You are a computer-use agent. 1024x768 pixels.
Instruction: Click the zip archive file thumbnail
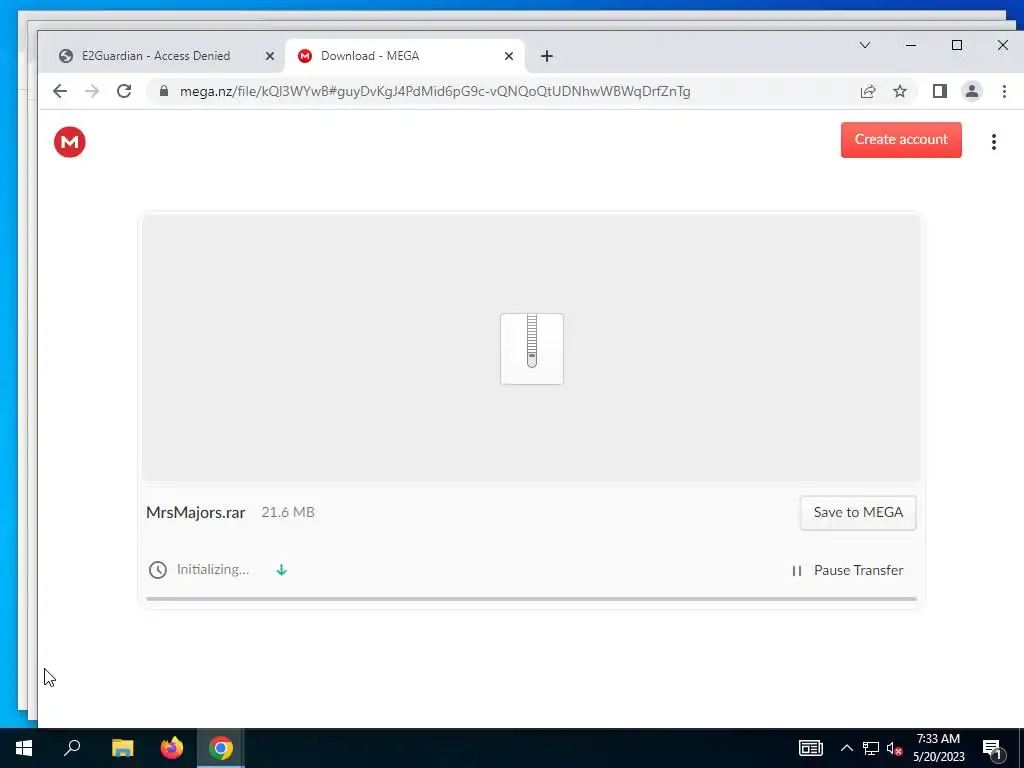(x=532, y=349)
